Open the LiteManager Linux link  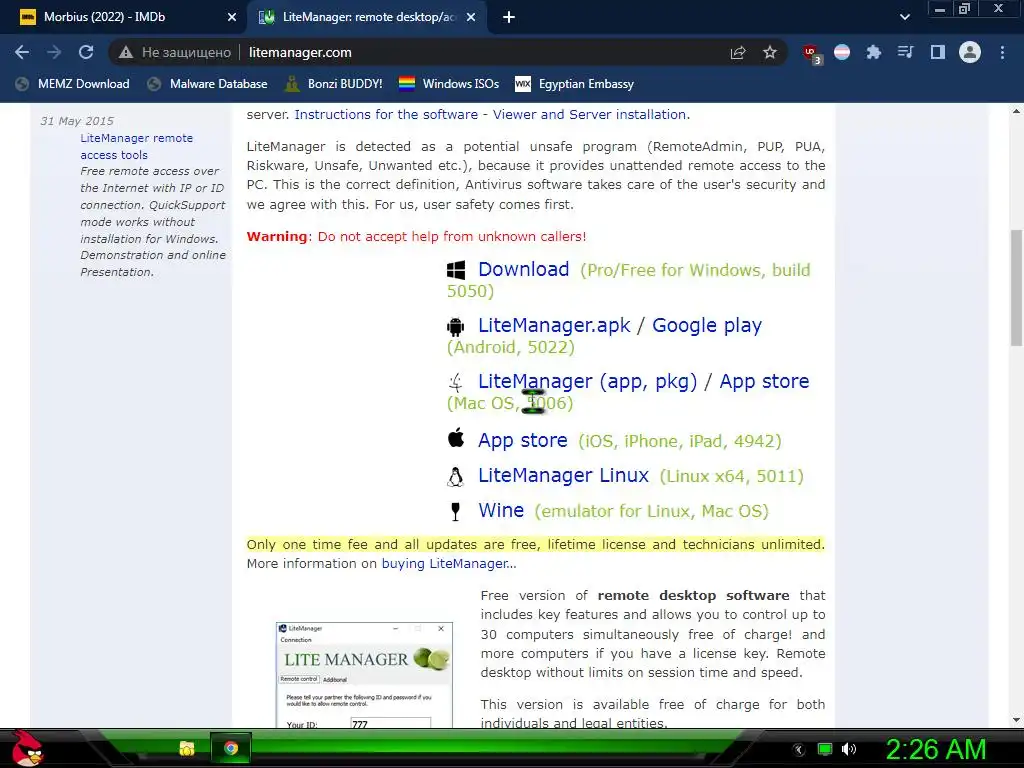tap(563, 475)
